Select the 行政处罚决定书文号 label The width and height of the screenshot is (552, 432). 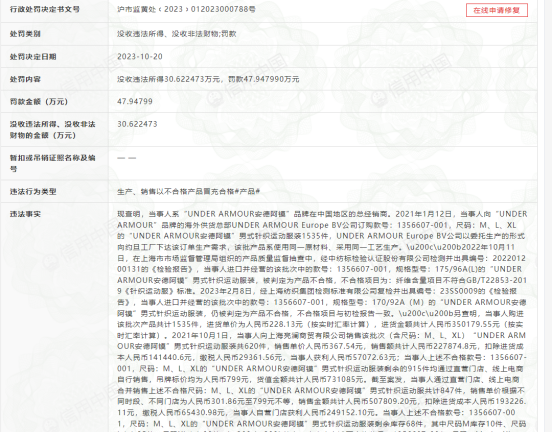45,10
